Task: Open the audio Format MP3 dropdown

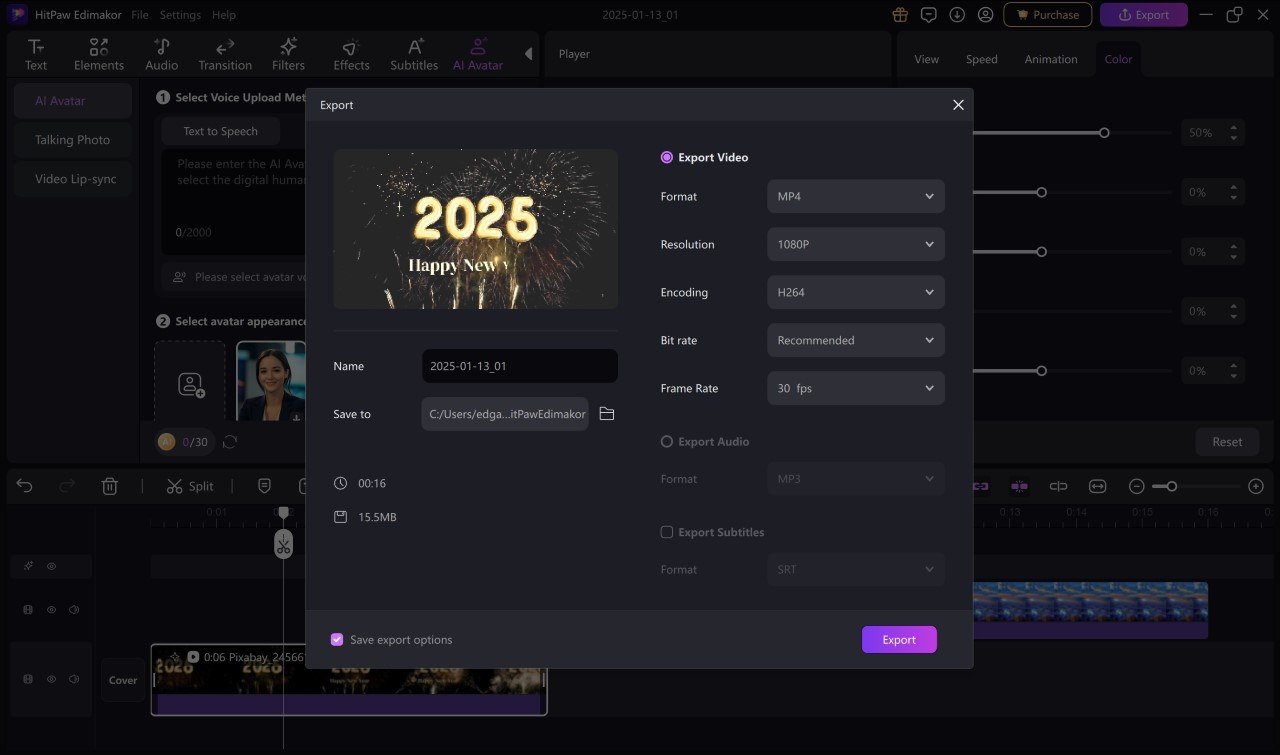Action: point(856,479)
